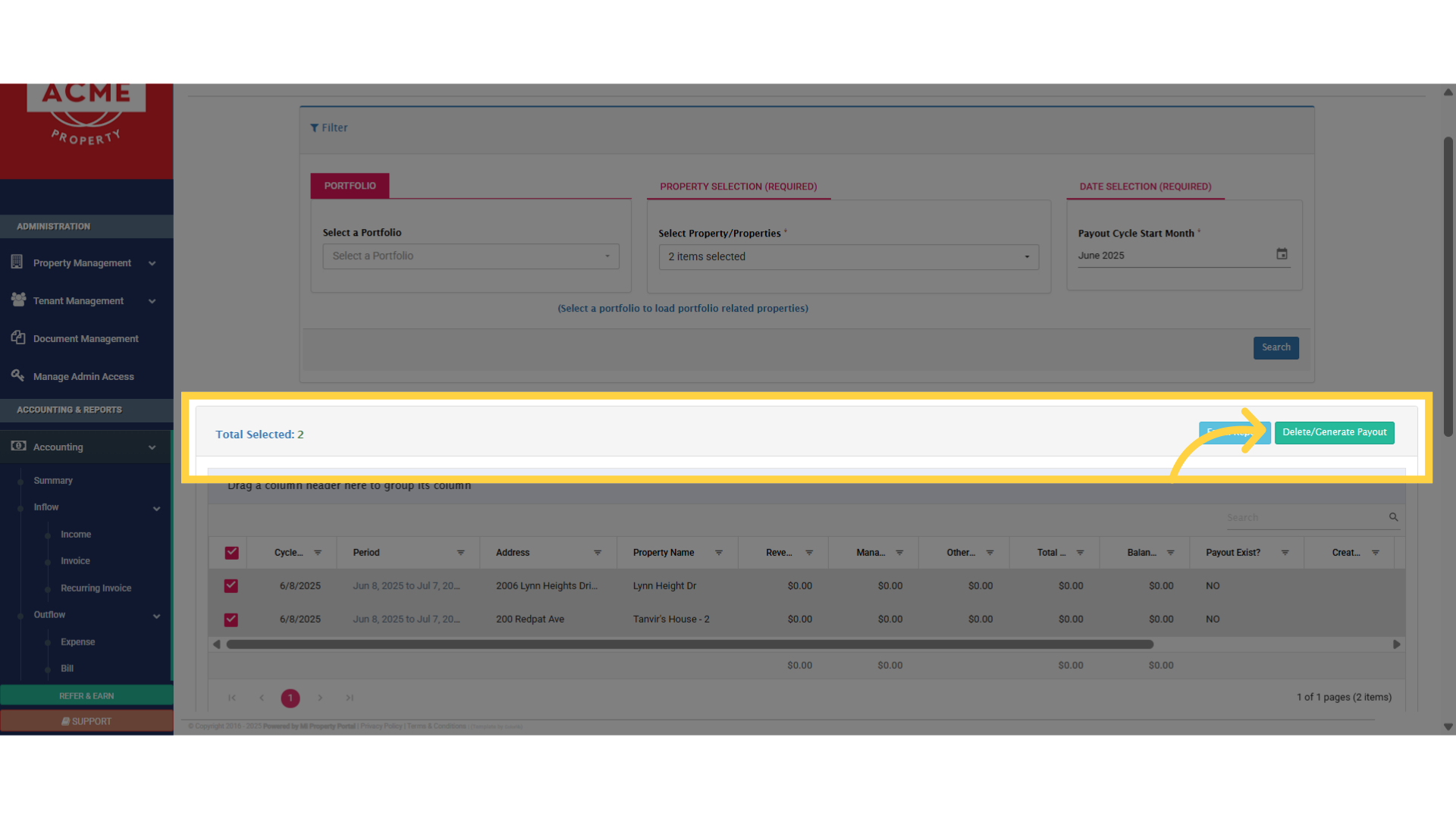Viewport: 1456px width, 819px height.
Task: Collapse the Outflow submenu chevron
Action: 157,617
